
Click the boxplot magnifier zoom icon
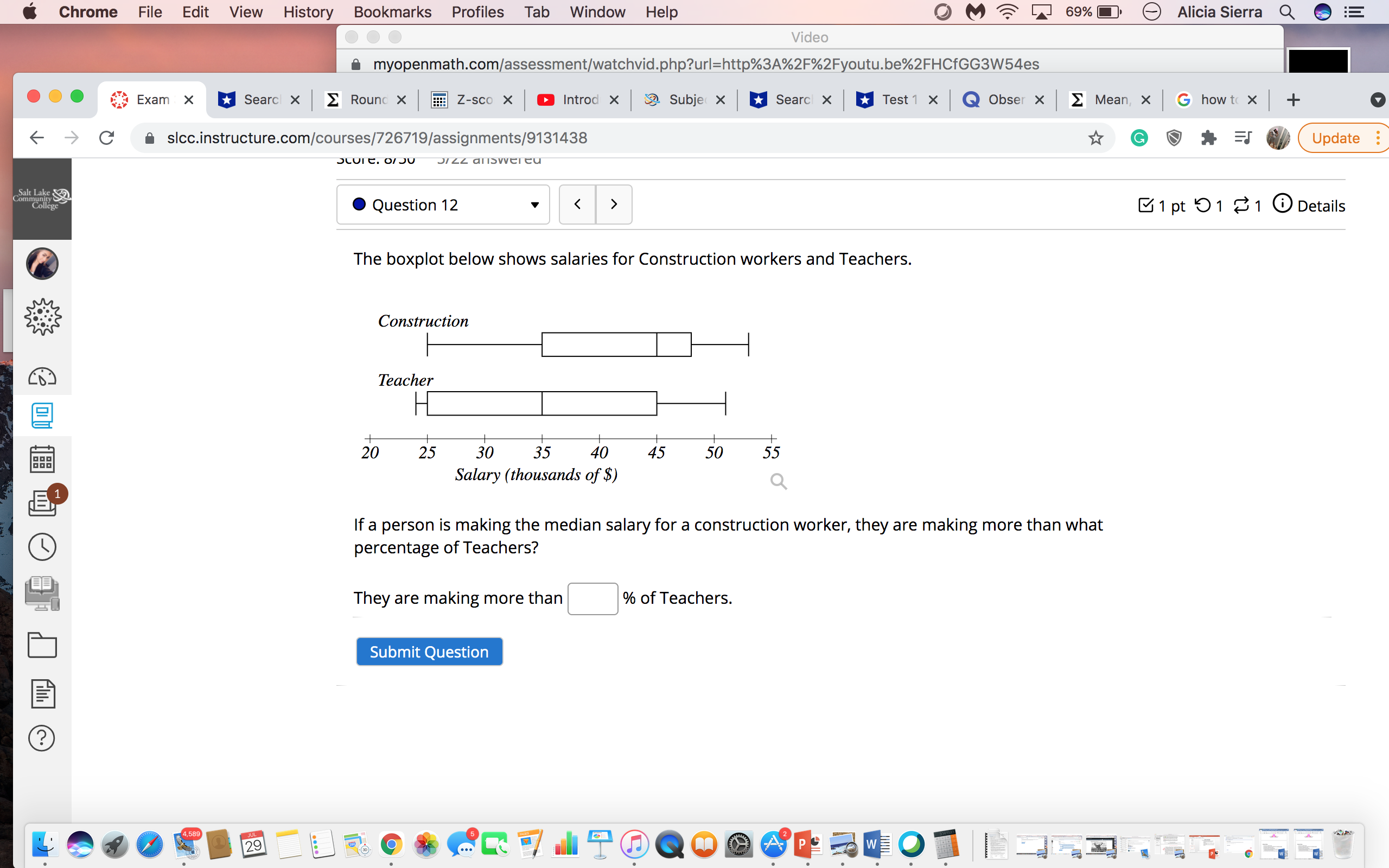[x=778, y=481]
